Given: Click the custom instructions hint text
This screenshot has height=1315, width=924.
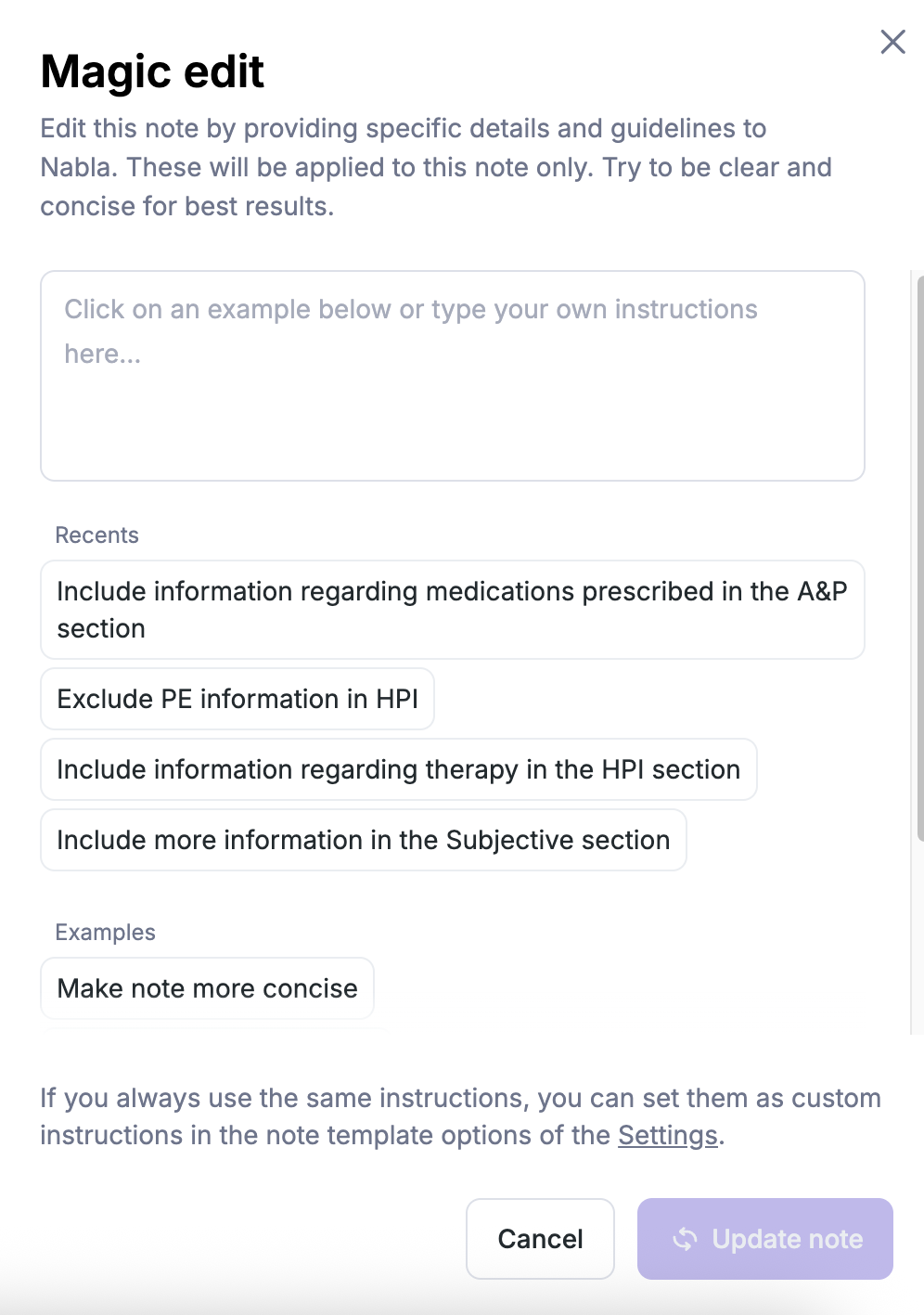Looking at the screenshot, I should [460, 1116].
